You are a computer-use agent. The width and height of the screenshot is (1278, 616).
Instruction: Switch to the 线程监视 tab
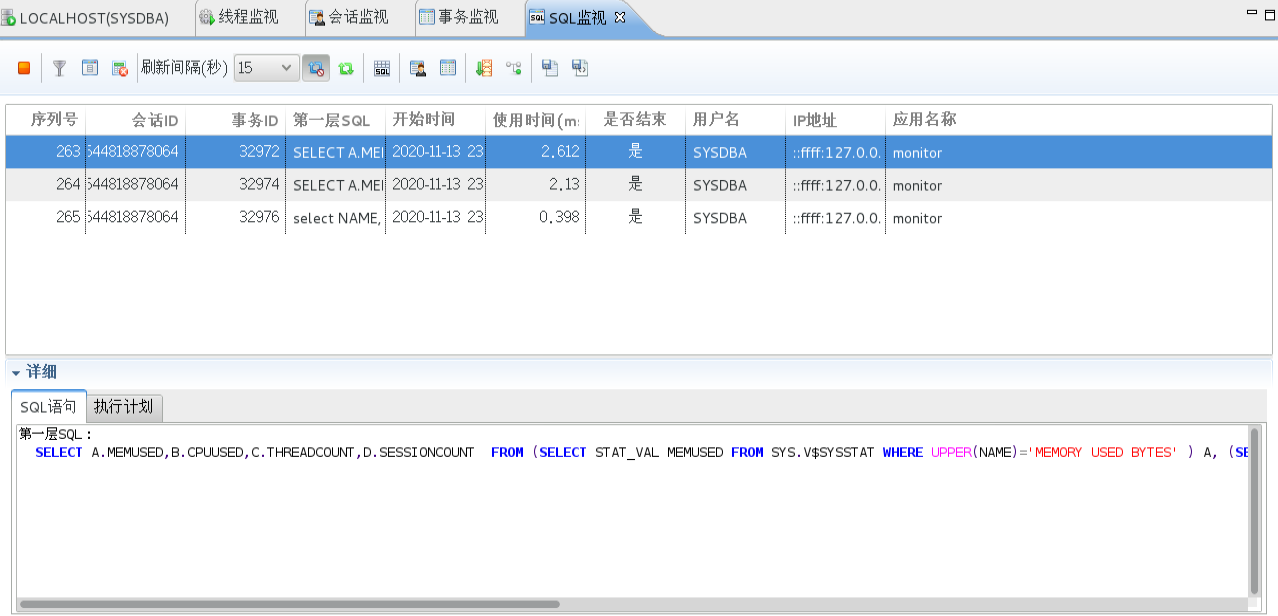pos(238,17)
